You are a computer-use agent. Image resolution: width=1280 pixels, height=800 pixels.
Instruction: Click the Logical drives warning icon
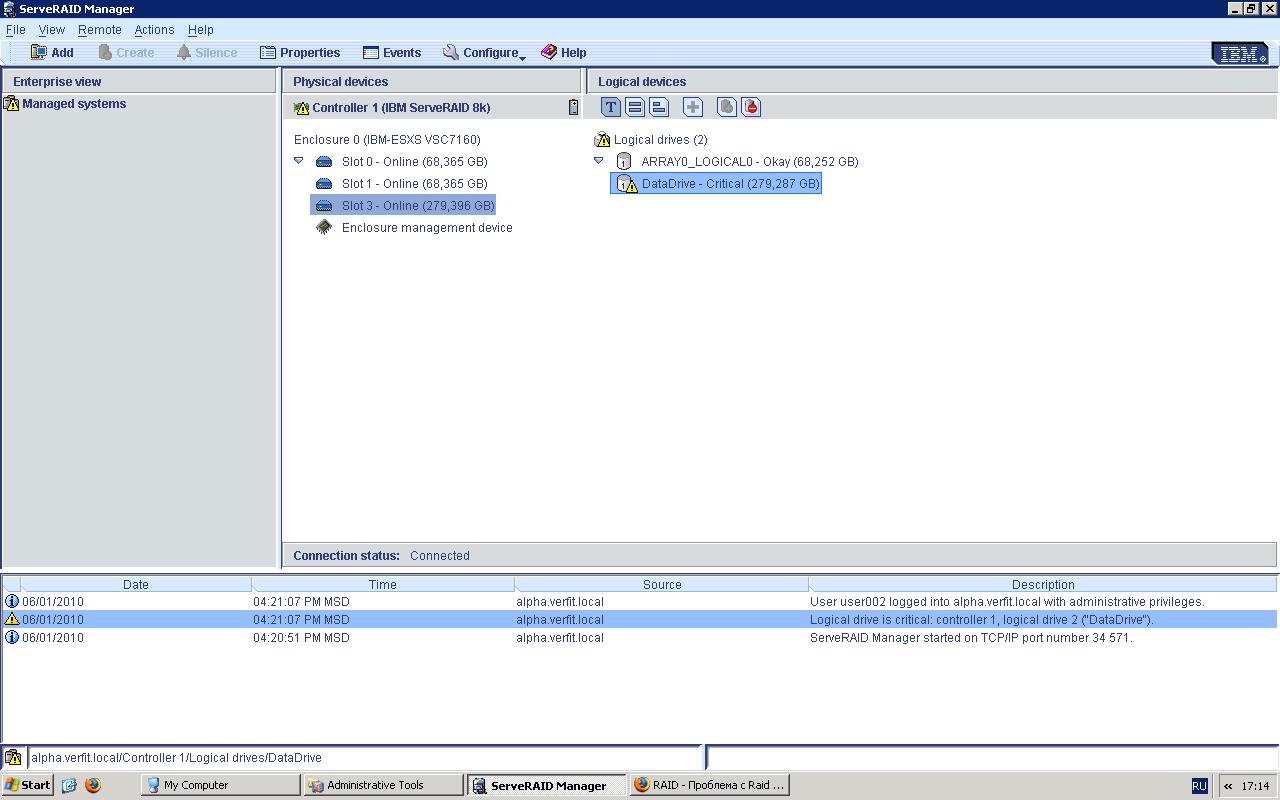coord(602,140)
